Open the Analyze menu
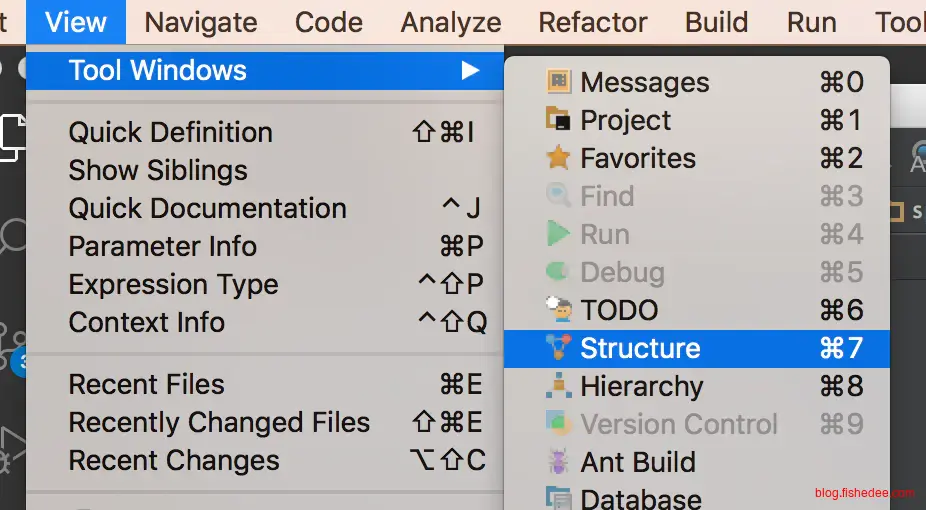Image resolution: width=926 pixels, height=510 pixels. coord(451,22)
